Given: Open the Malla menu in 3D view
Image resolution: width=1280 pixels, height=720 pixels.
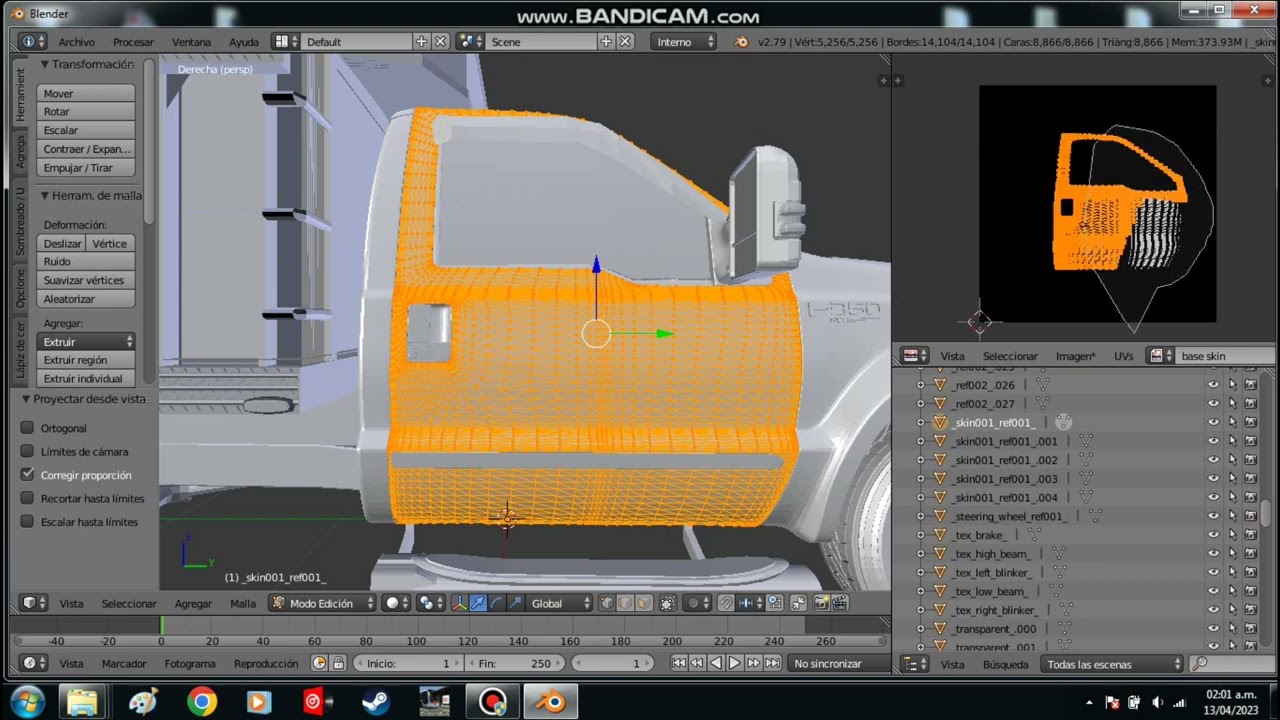Looking at the screenshot, I should coord(243,603).
